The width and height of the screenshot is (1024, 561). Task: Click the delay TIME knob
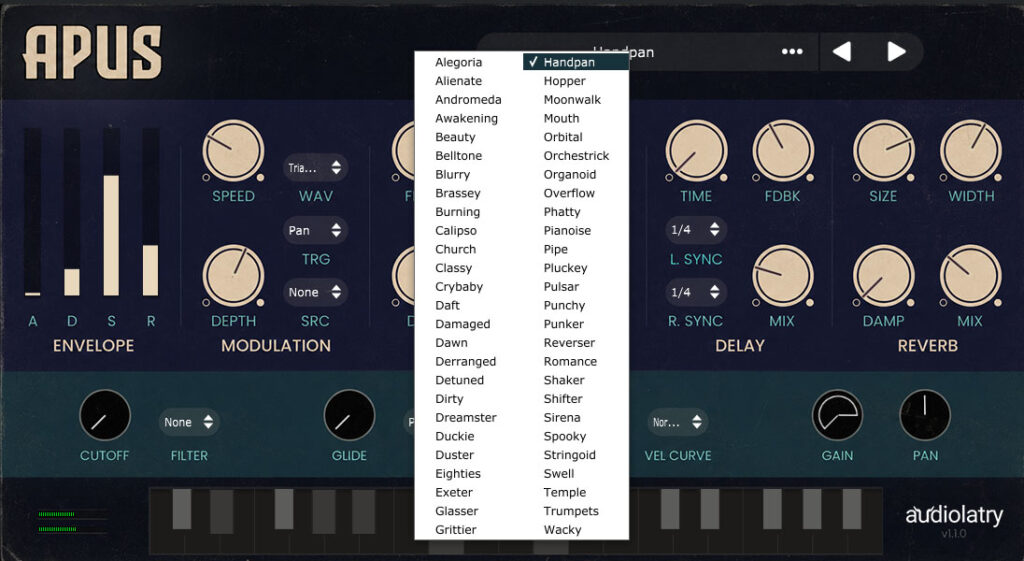(x=696, y=150)
